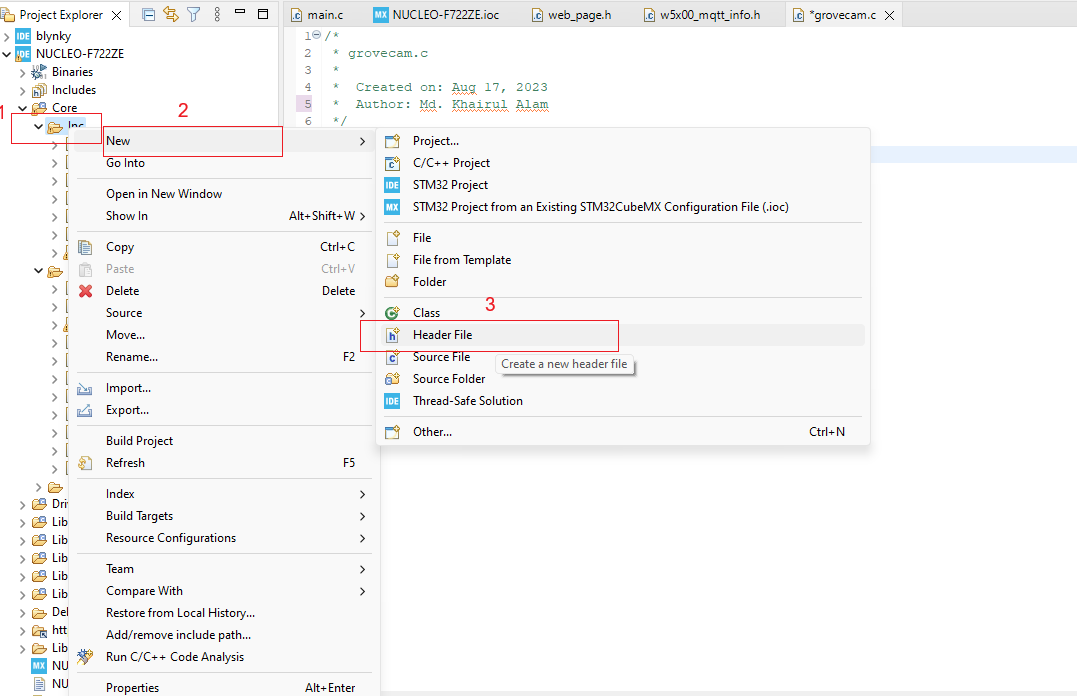The height and width of the screenshot is (696, 1077).
Task: Open the New submenu entry
Action: (224, 141)
